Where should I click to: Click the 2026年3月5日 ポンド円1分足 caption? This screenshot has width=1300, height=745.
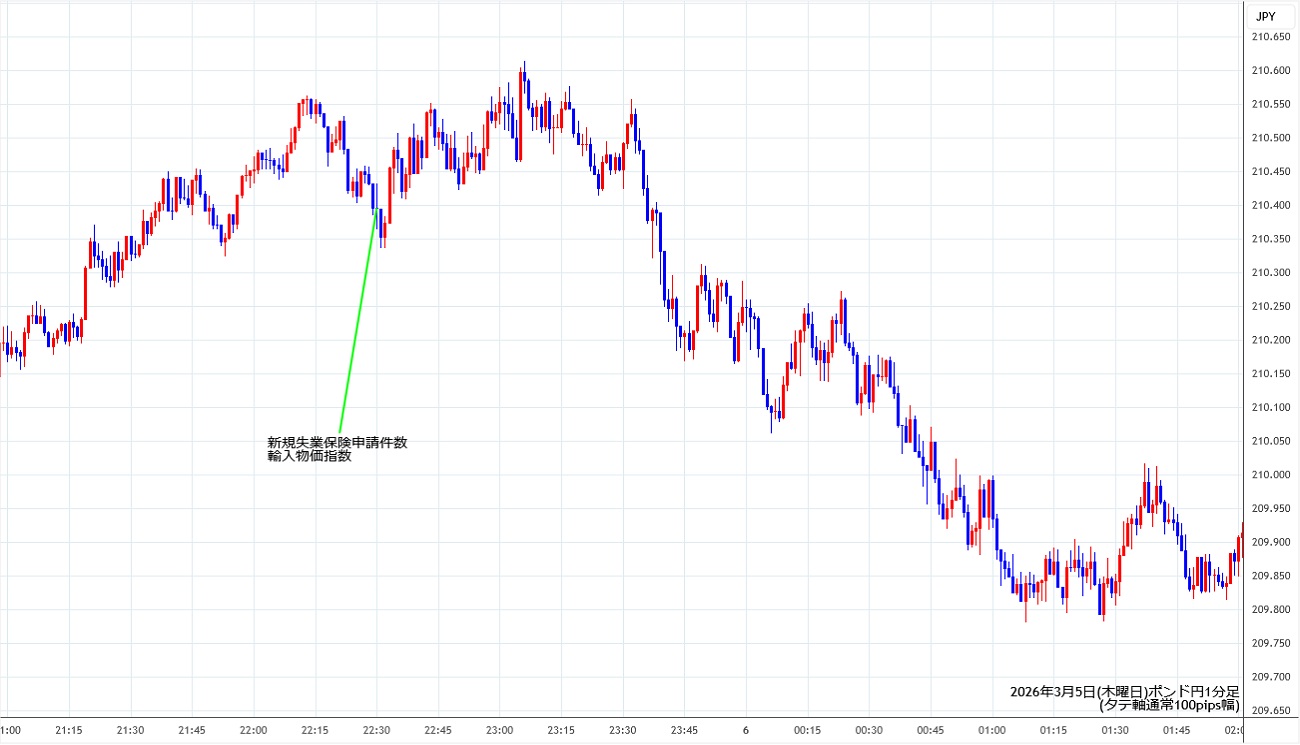tap(1124, 691)
